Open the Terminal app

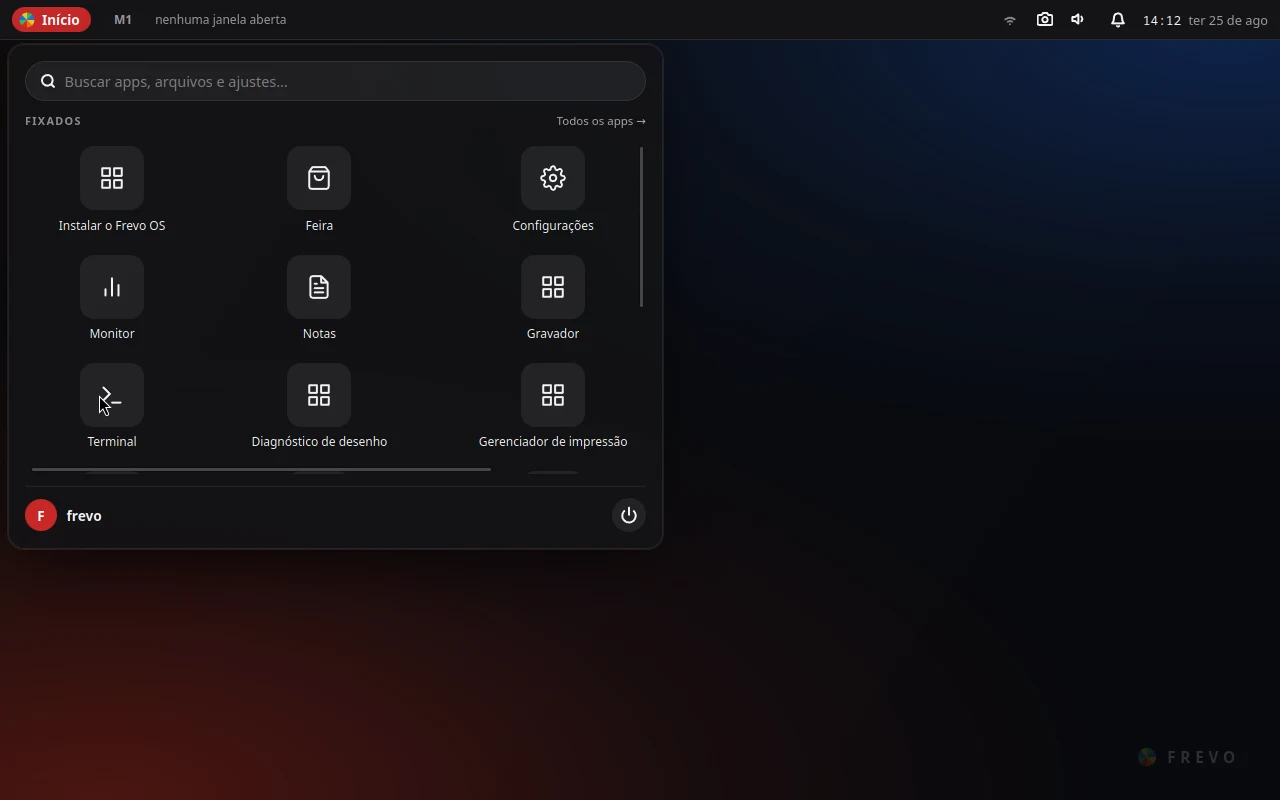(x=112, y=395)
